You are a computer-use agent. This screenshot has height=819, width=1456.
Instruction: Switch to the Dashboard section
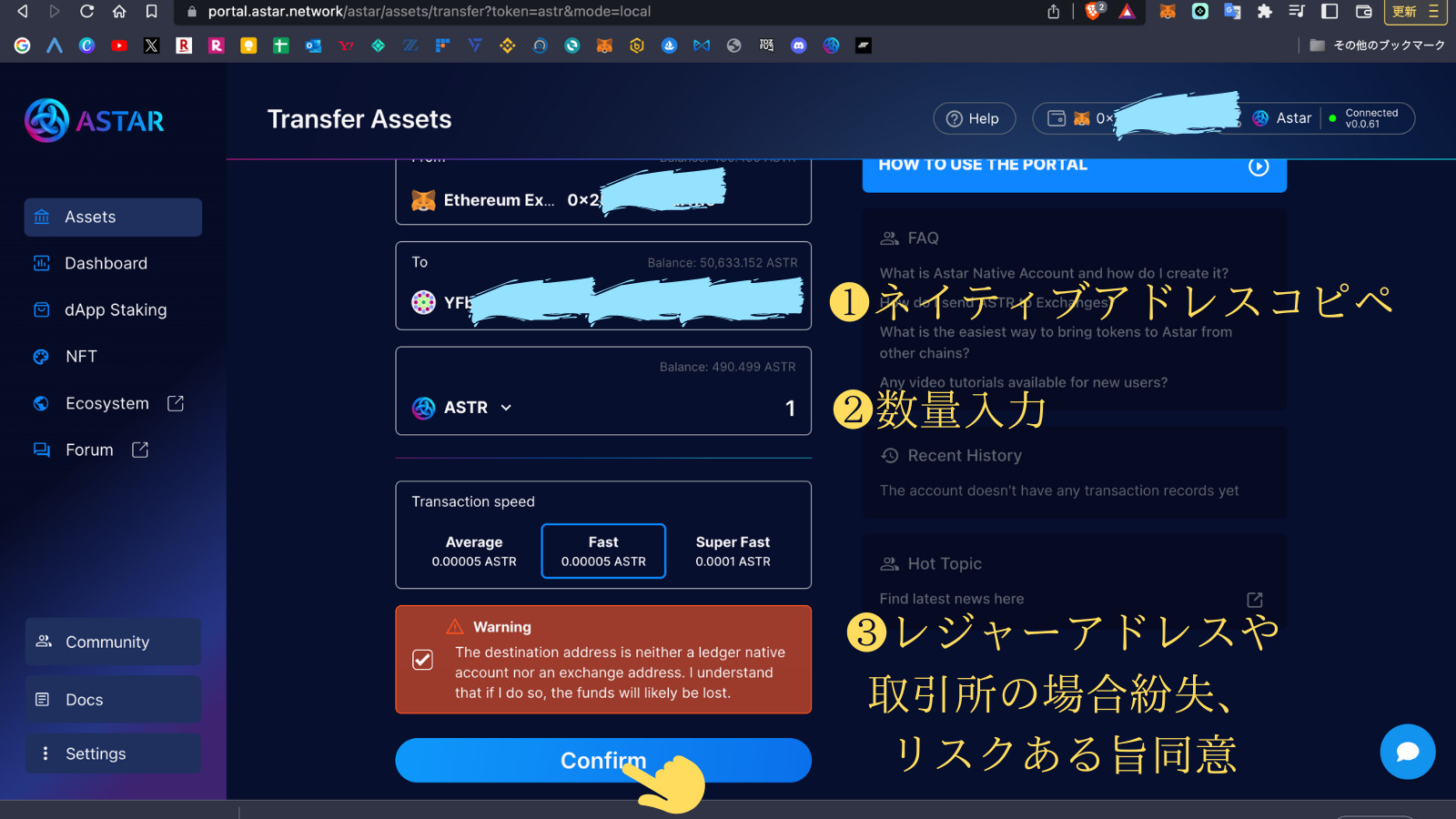click(106, 263)
